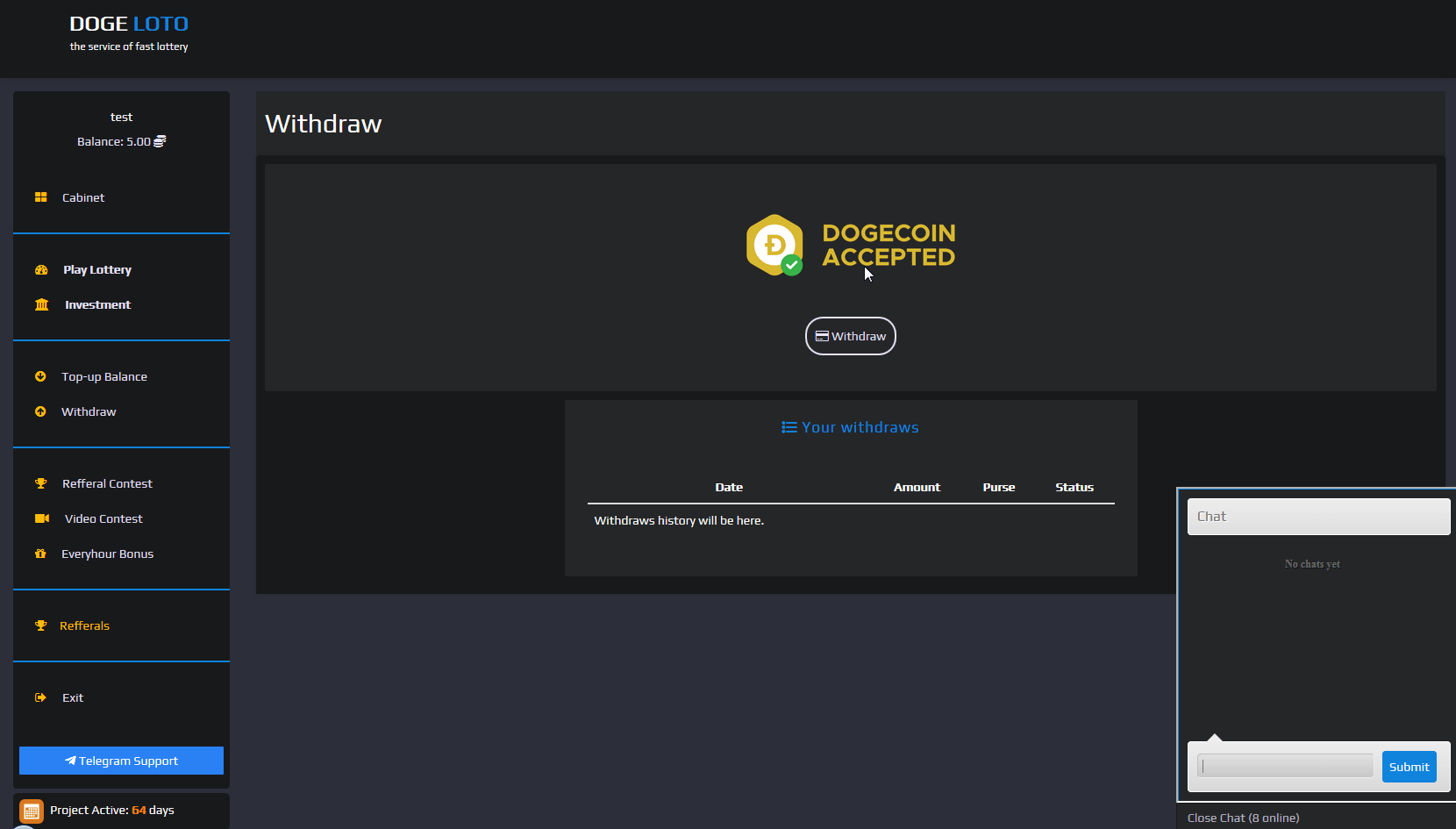The image size is (1456, 829).
Task: Click the Chat header bar
Action: point(1318,517)
